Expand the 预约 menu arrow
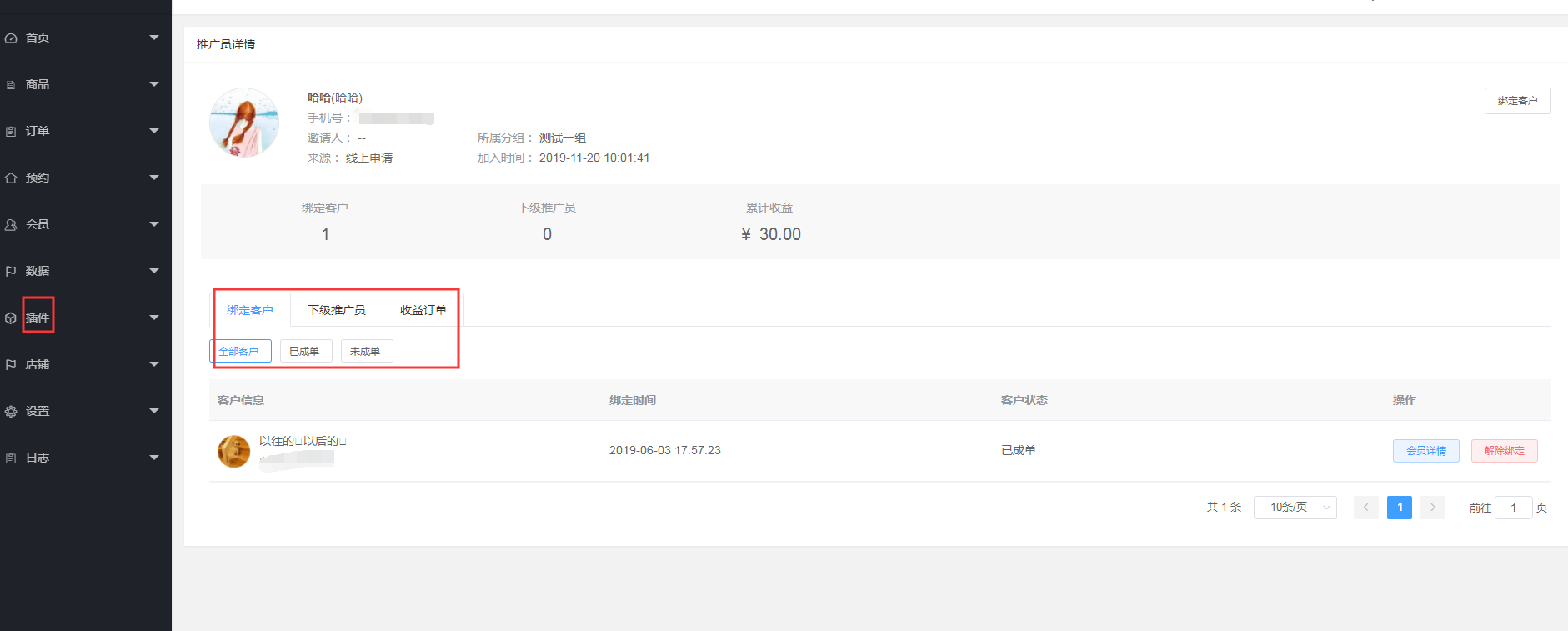Screen dimensions: 1568x631 click(154, 178)
